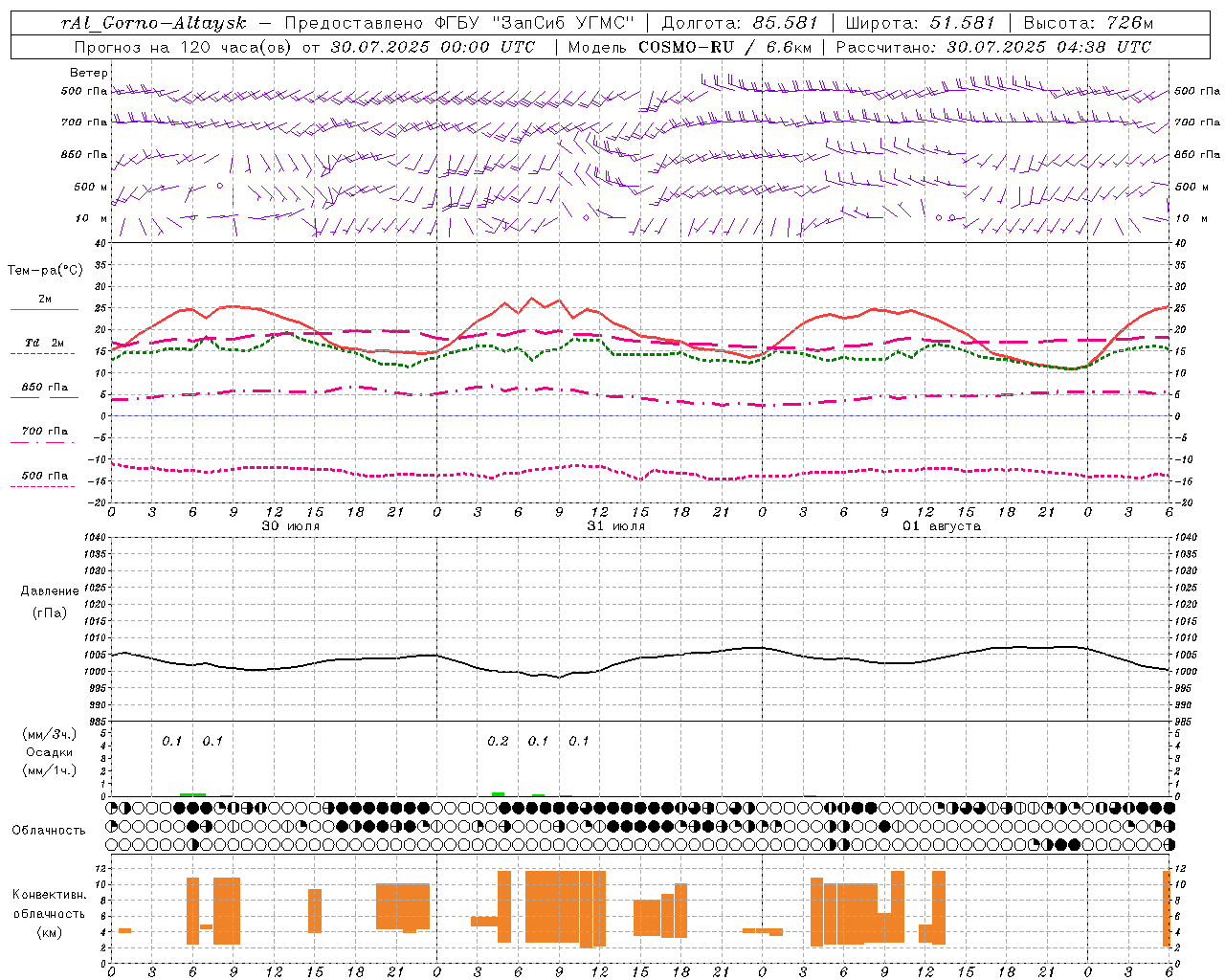
Task: Select the elevation text Высота: 726м
Action: (1088, 23)
